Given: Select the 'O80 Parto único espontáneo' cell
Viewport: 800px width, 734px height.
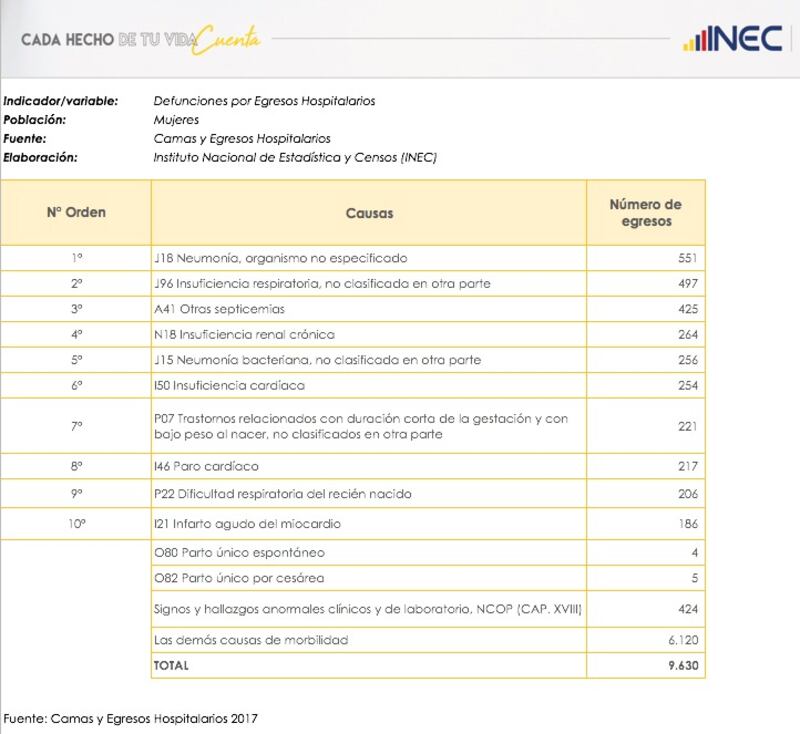Looking at the screenshot, I should [x=369, y=552].
